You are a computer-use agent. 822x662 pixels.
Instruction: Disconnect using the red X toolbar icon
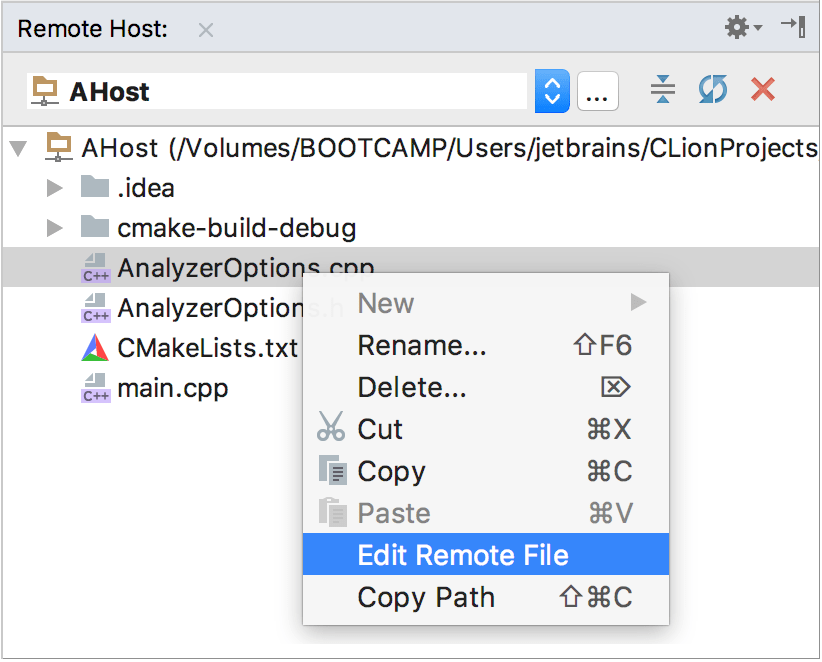coord(762,89)
